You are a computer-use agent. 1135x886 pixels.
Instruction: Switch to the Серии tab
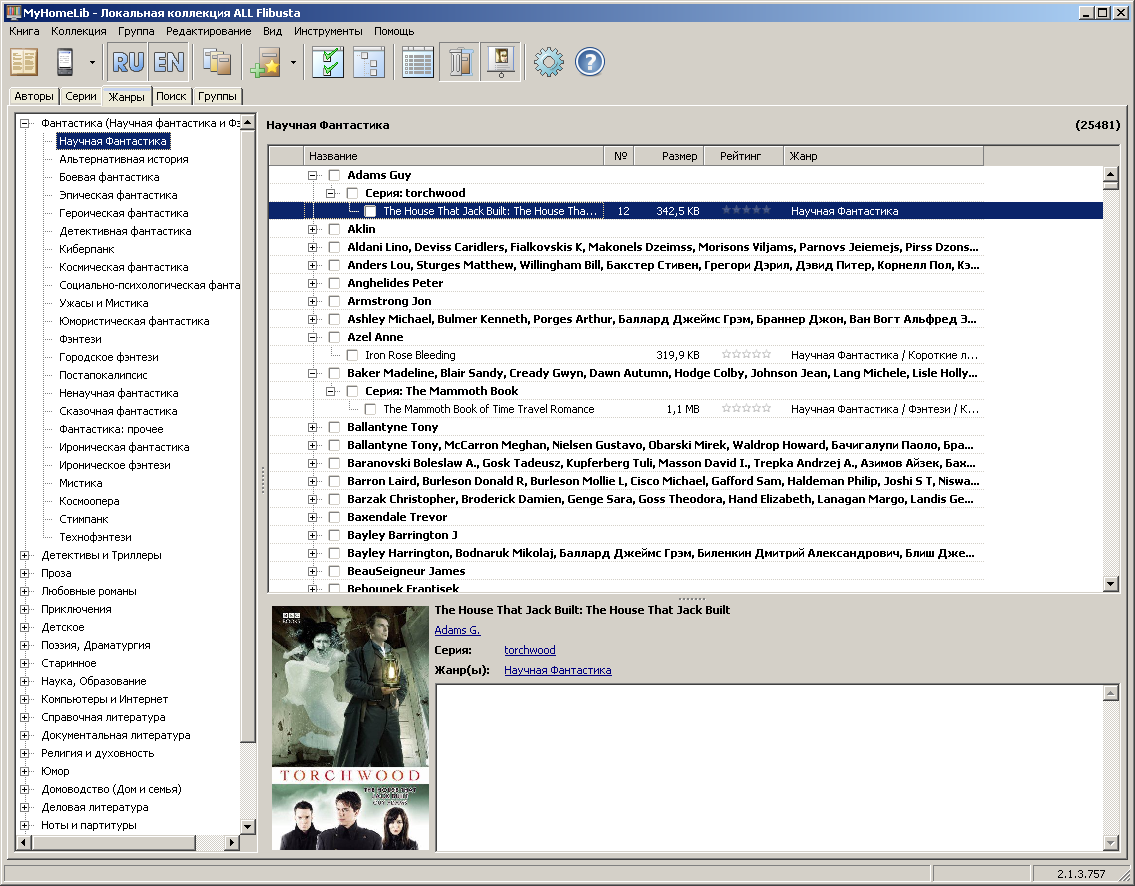pos(80,96)
